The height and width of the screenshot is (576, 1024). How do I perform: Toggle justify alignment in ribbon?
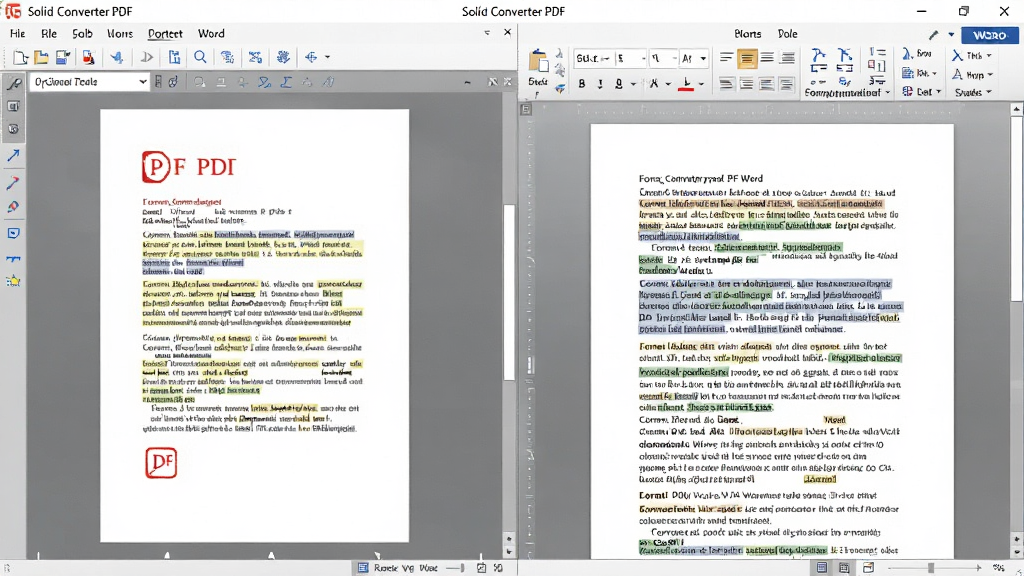(x=788, y=59)
